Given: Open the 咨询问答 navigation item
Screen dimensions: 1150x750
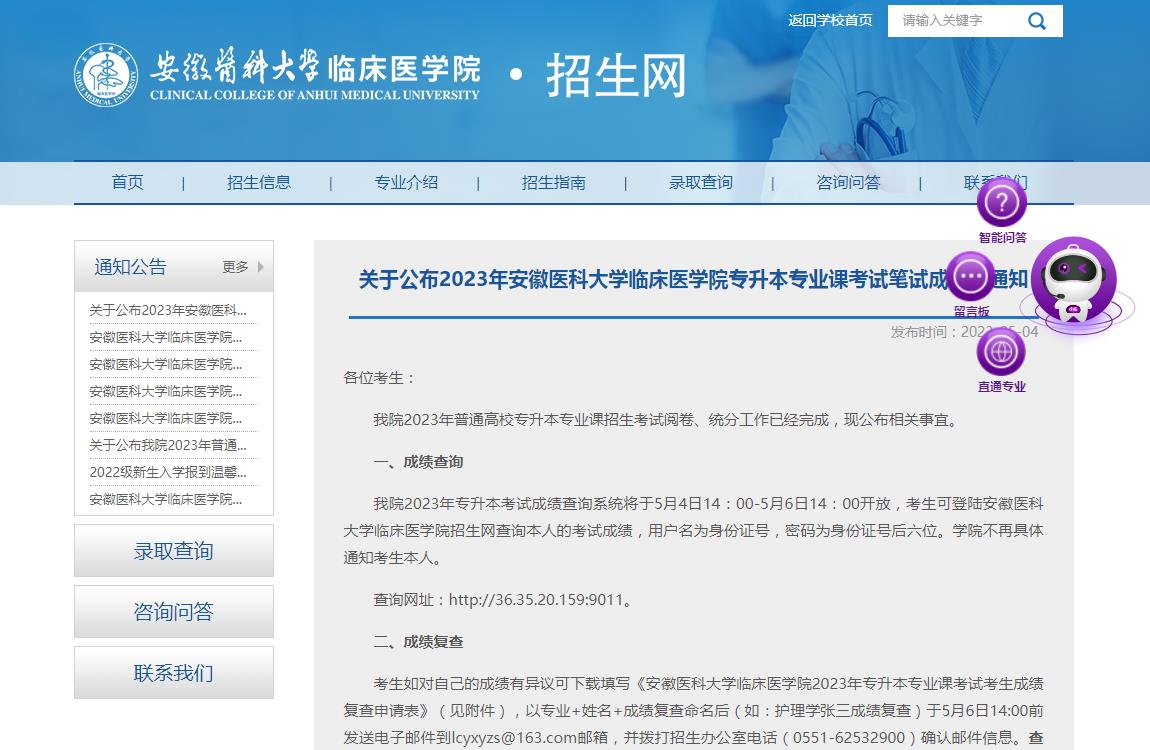Looking at the screenshot, I should coord(849,182).
